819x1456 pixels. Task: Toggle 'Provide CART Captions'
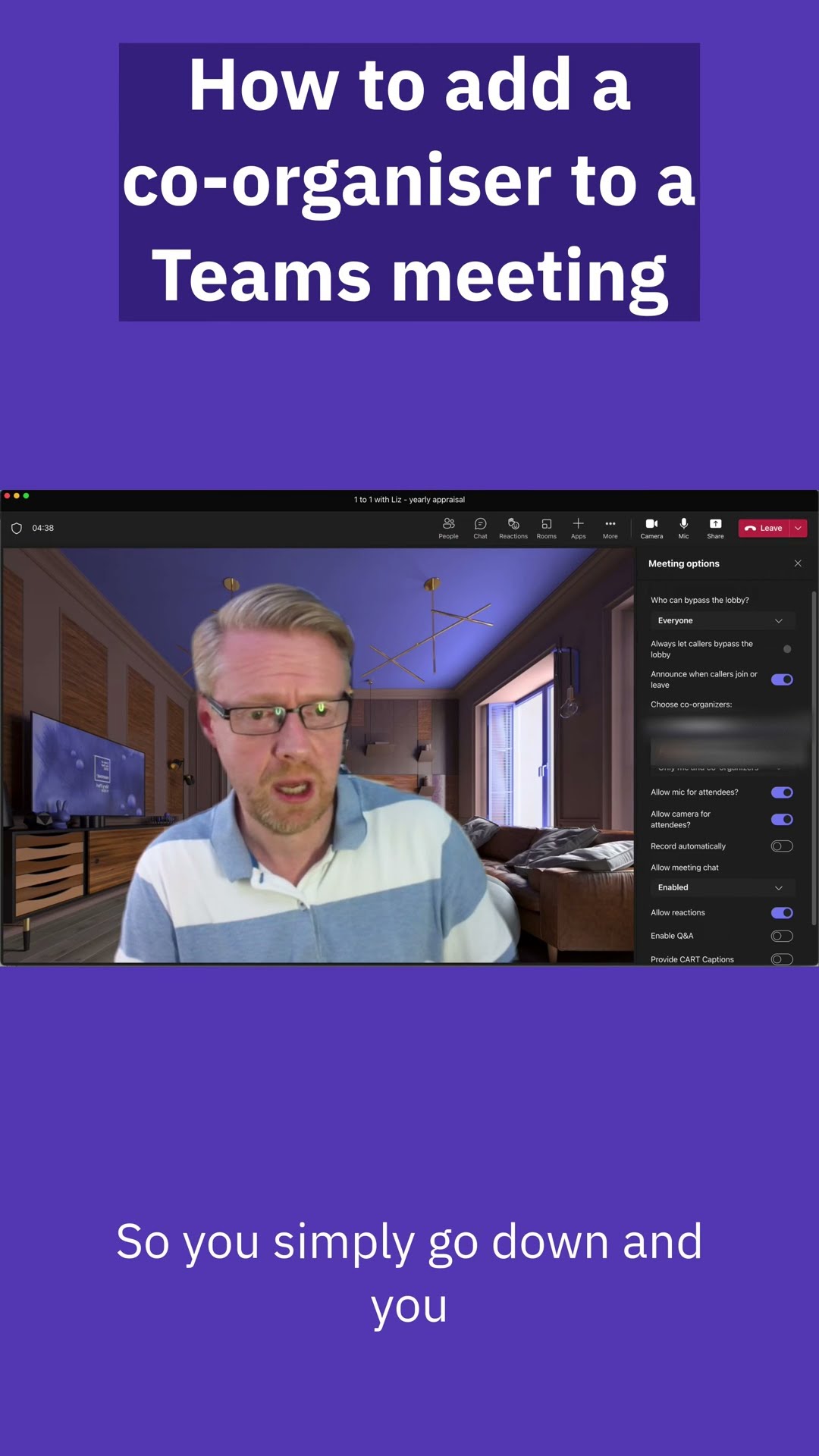783,959
